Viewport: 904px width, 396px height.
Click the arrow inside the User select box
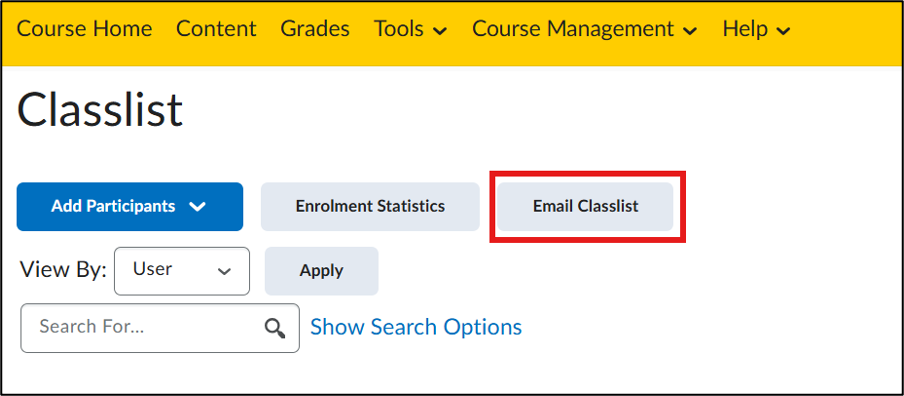[224, 271]
